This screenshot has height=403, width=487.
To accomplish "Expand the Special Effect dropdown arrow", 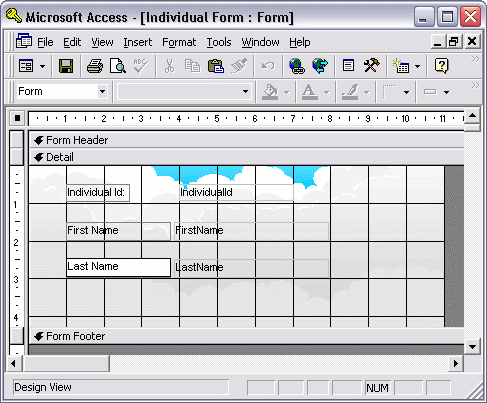I will coord(446,92).
